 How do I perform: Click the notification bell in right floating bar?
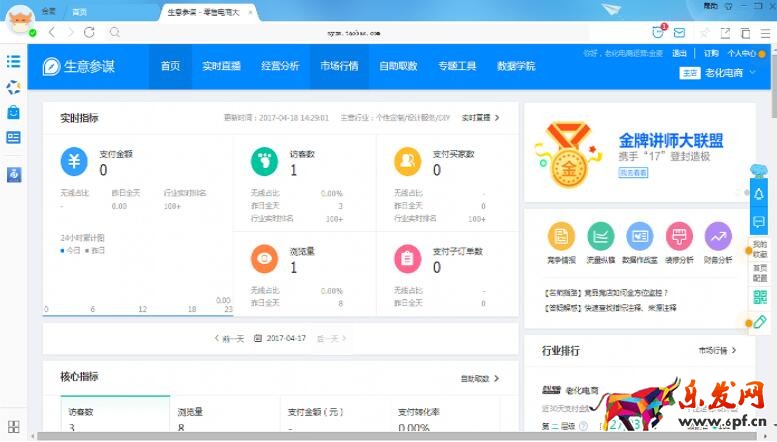coord(759,194)
